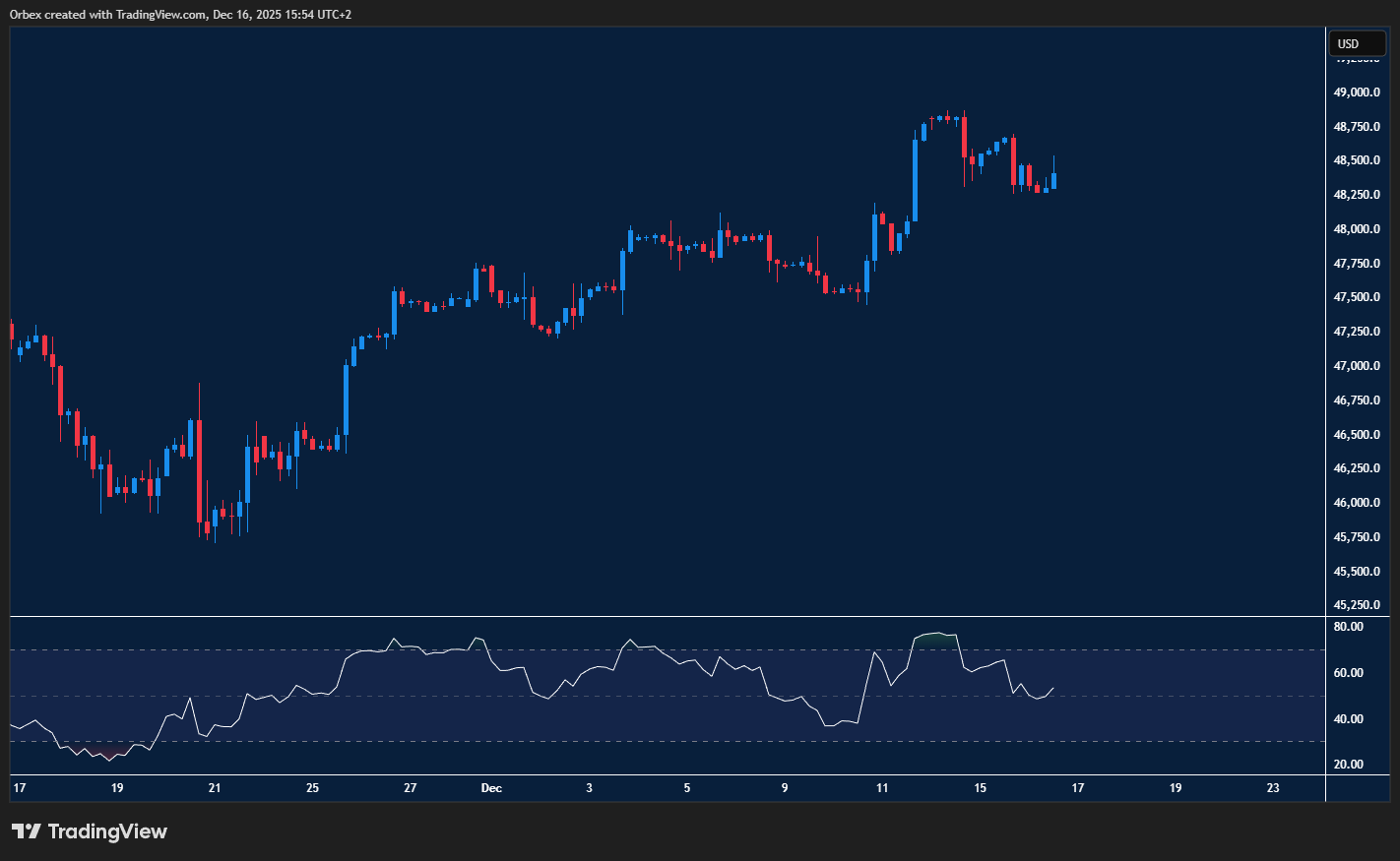Select the 11 date marker on time axis
The image size is (1400, 861).
pos(882,788)
